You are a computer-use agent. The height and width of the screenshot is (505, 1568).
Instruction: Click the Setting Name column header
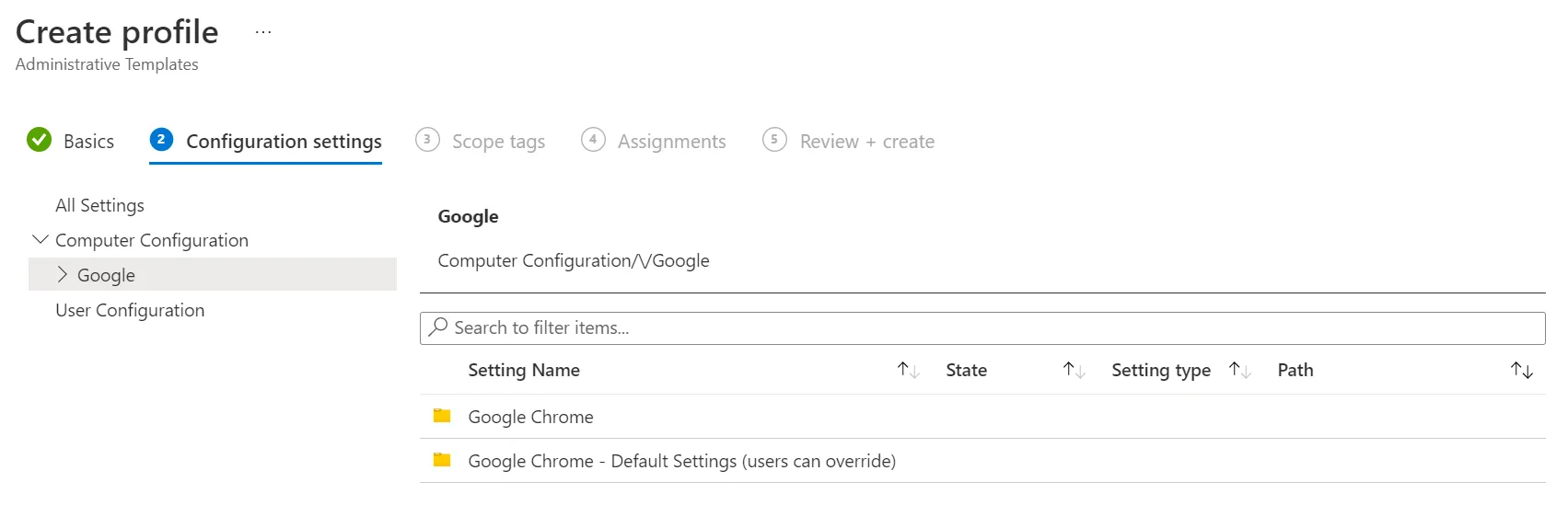coord(524,370)
